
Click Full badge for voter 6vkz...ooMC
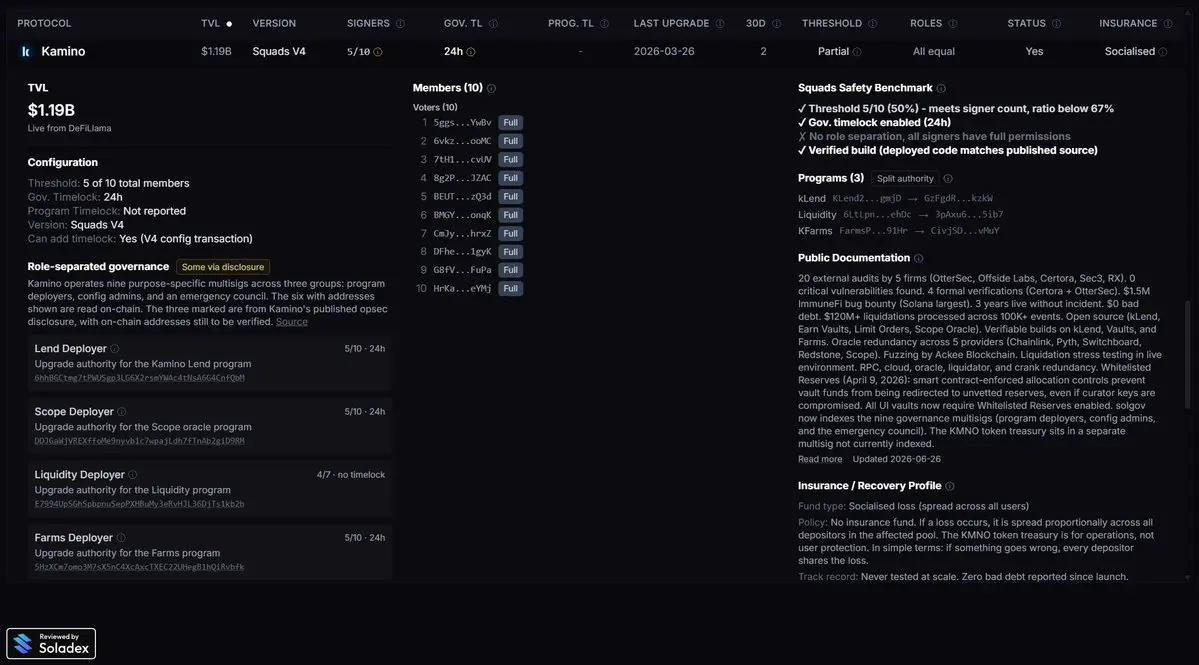[x=510, y=141]
